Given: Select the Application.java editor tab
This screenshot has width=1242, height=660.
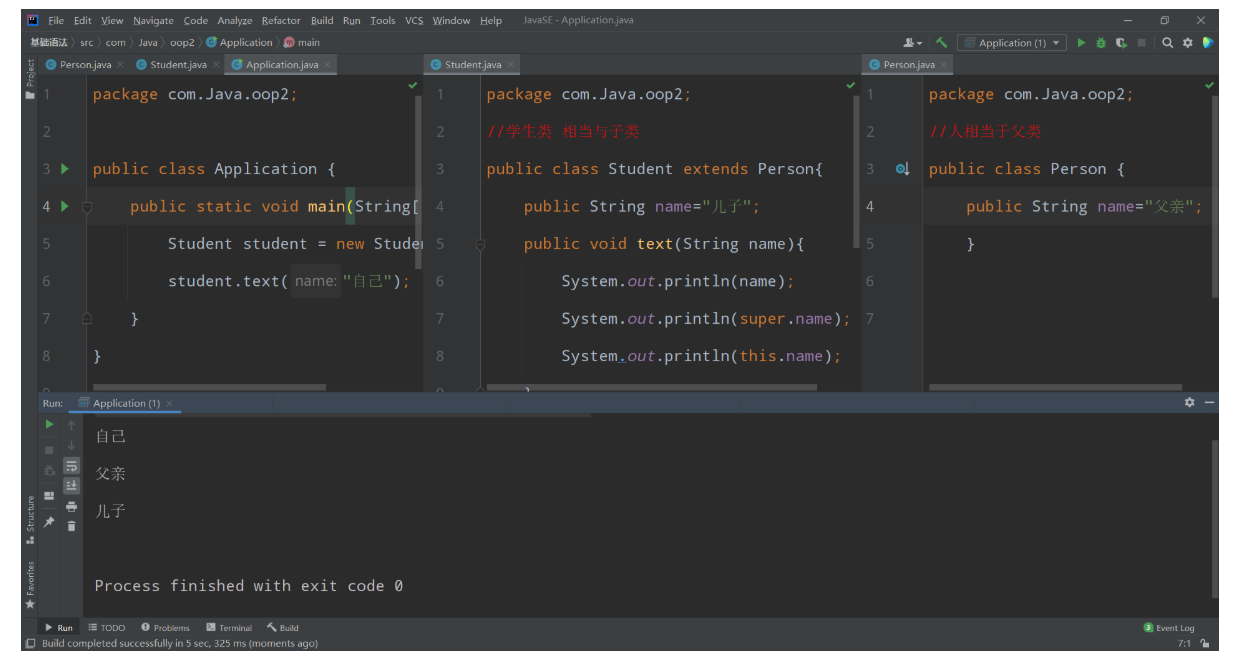Looking at the screenshot, I should click(x=281, y=65).
